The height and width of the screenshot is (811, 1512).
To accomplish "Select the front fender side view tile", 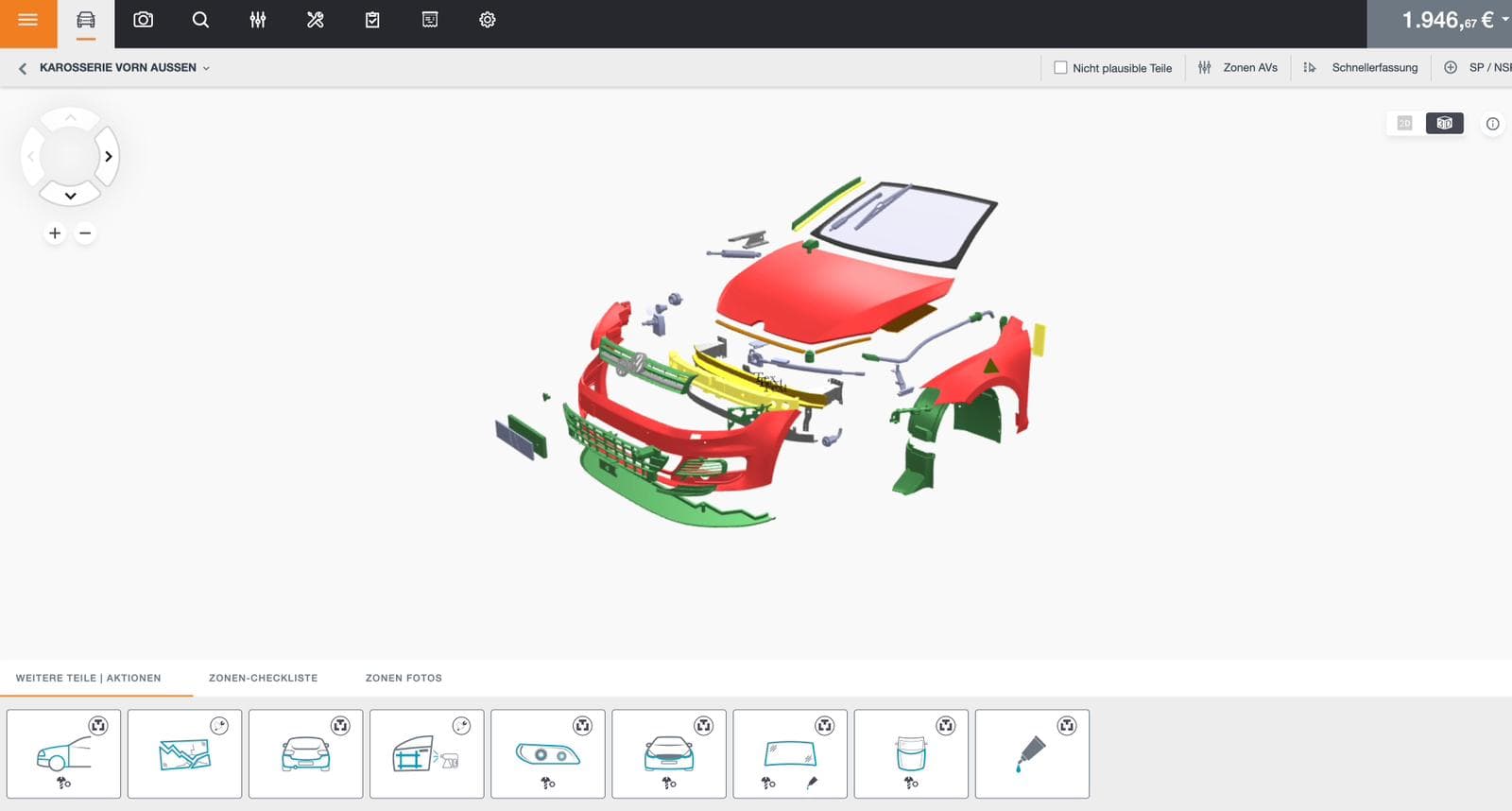I will tap(63, 754).
